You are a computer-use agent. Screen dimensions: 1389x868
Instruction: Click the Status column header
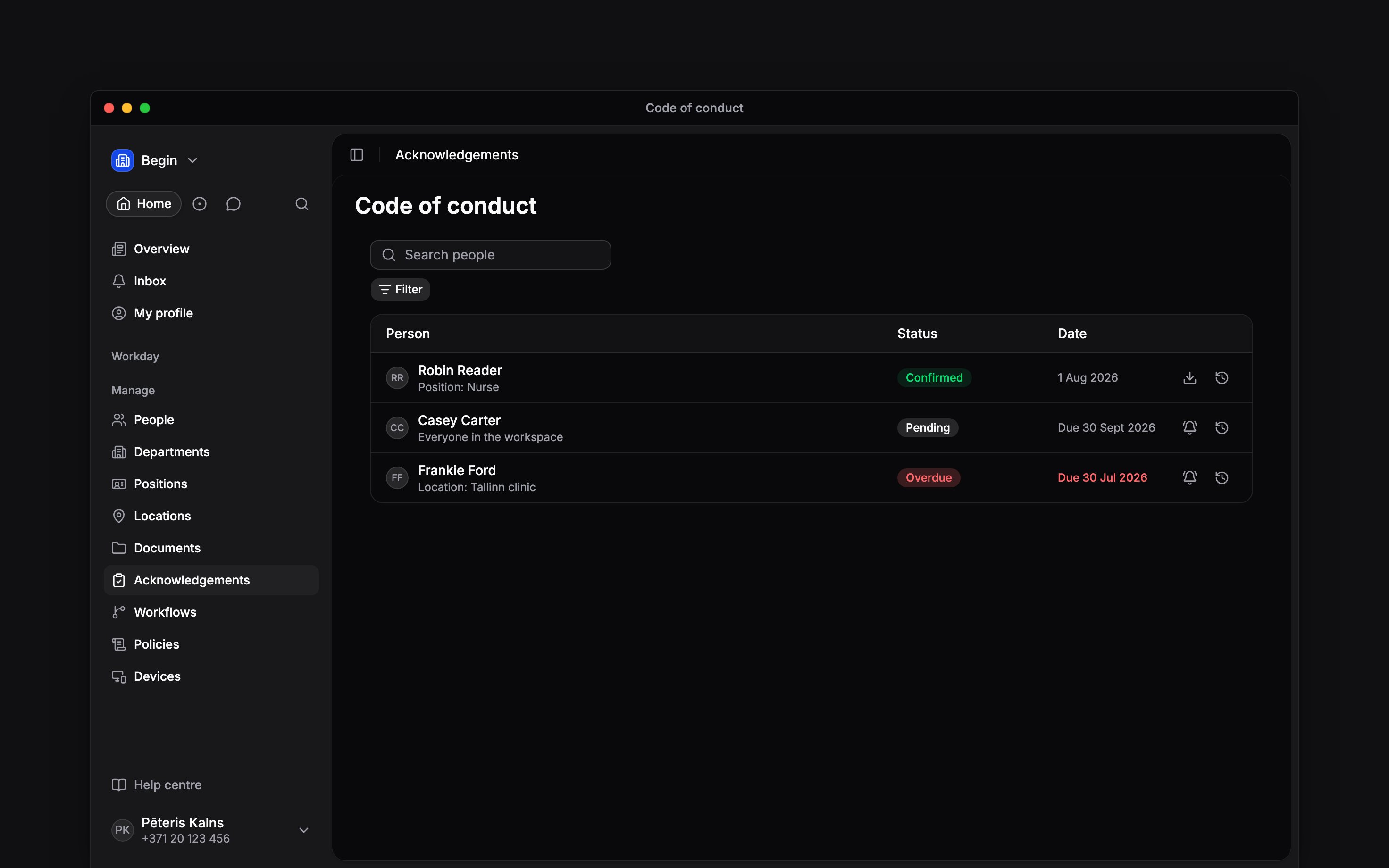pos(917,334)
